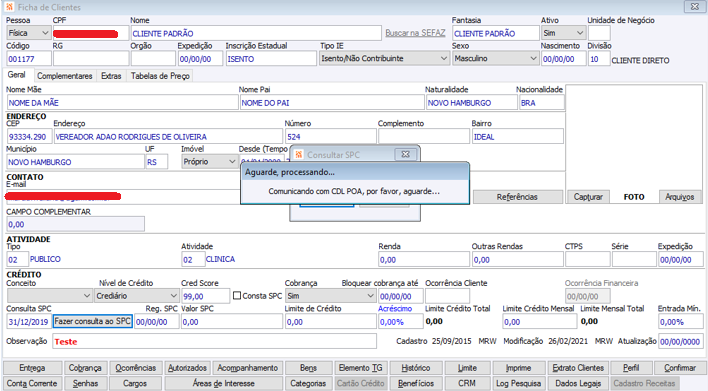The height and width of the screenshot is (391, 708).
Task: Switch to the Complementares tab
Action: [x=65, y=76]
